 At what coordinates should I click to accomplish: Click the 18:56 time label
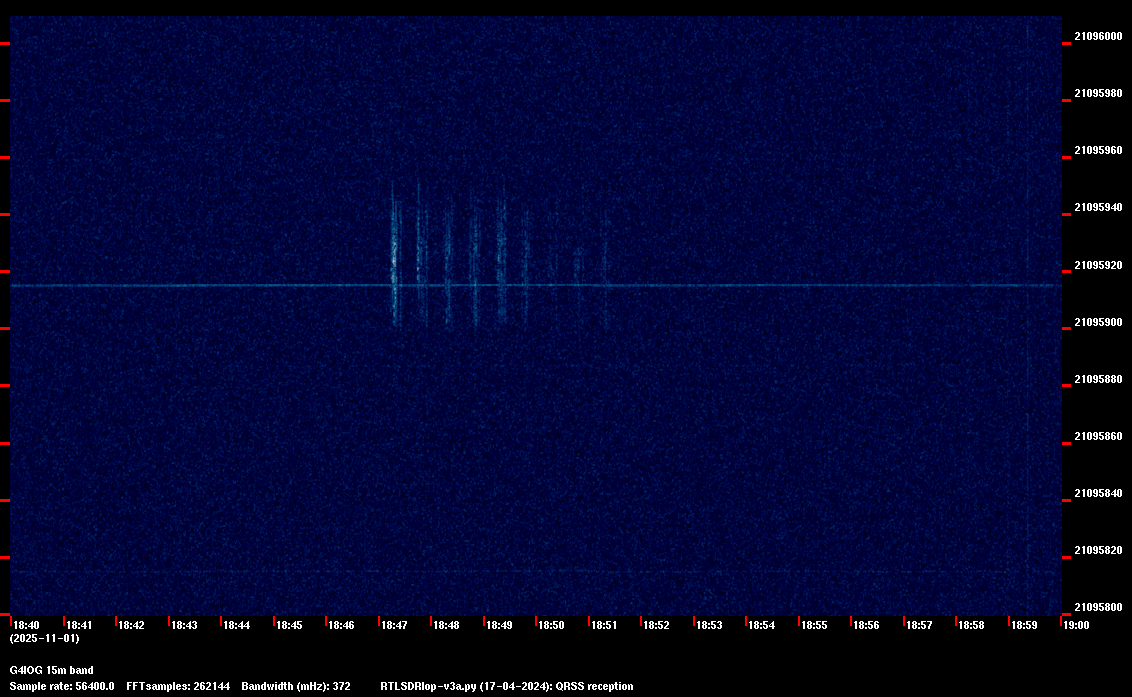[866, 625]
